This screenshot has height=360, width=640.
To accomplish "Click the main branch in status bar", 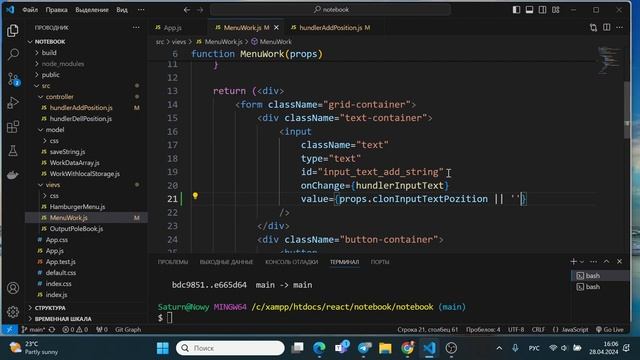I will coord(33,329).
